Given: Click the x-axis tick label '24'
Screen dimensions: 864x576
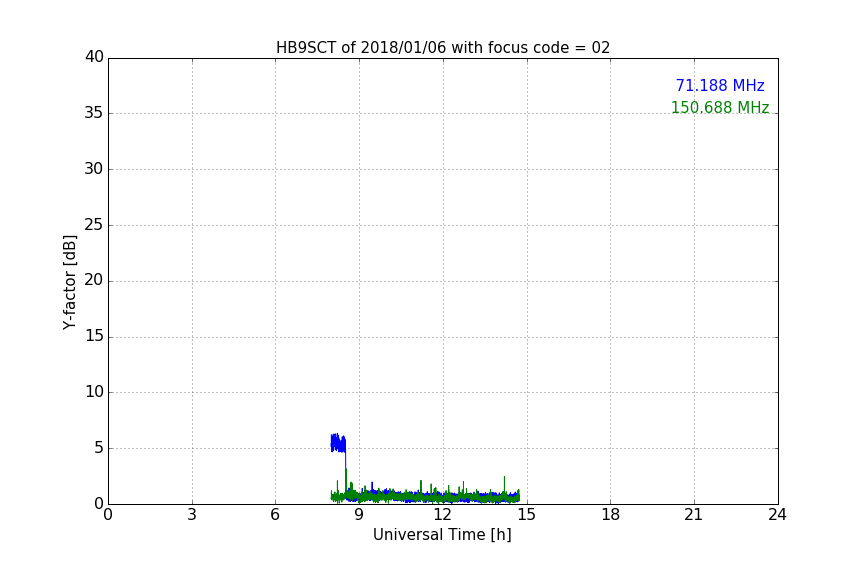Looking at the screenshot, I should pos(777,515).
